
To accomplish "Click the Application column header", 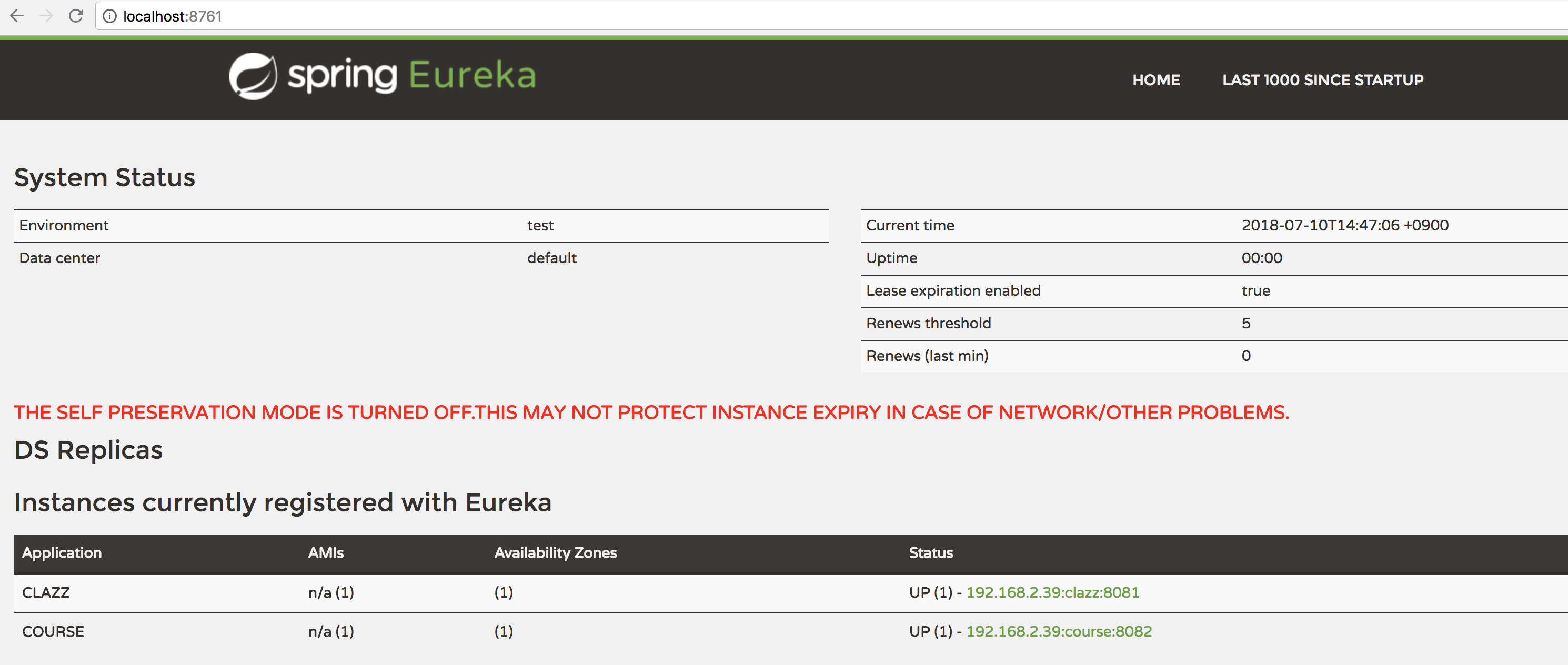I will 62,552.
